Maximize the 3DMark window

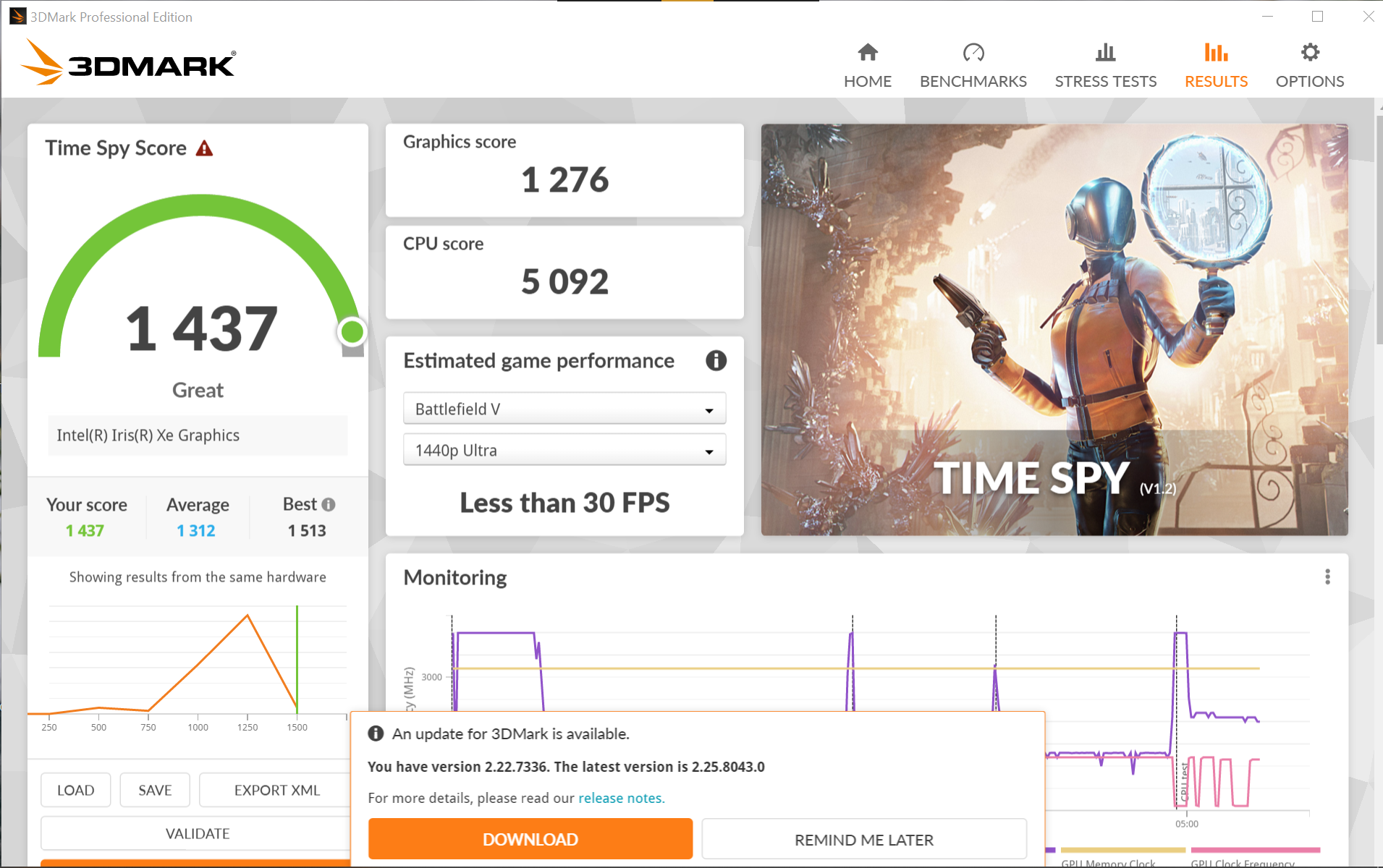pyautogui.click(x=1317, y=17)
